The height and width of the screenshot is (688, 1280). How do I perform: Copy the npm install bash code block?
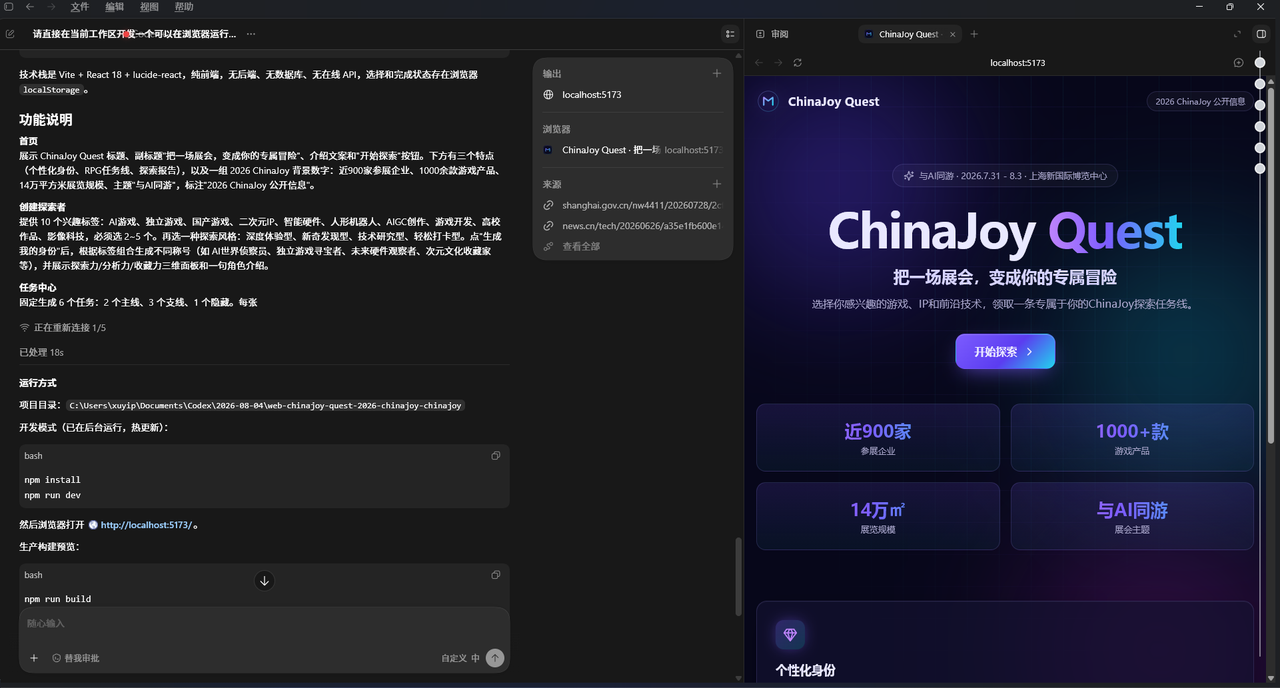[495, 456]
